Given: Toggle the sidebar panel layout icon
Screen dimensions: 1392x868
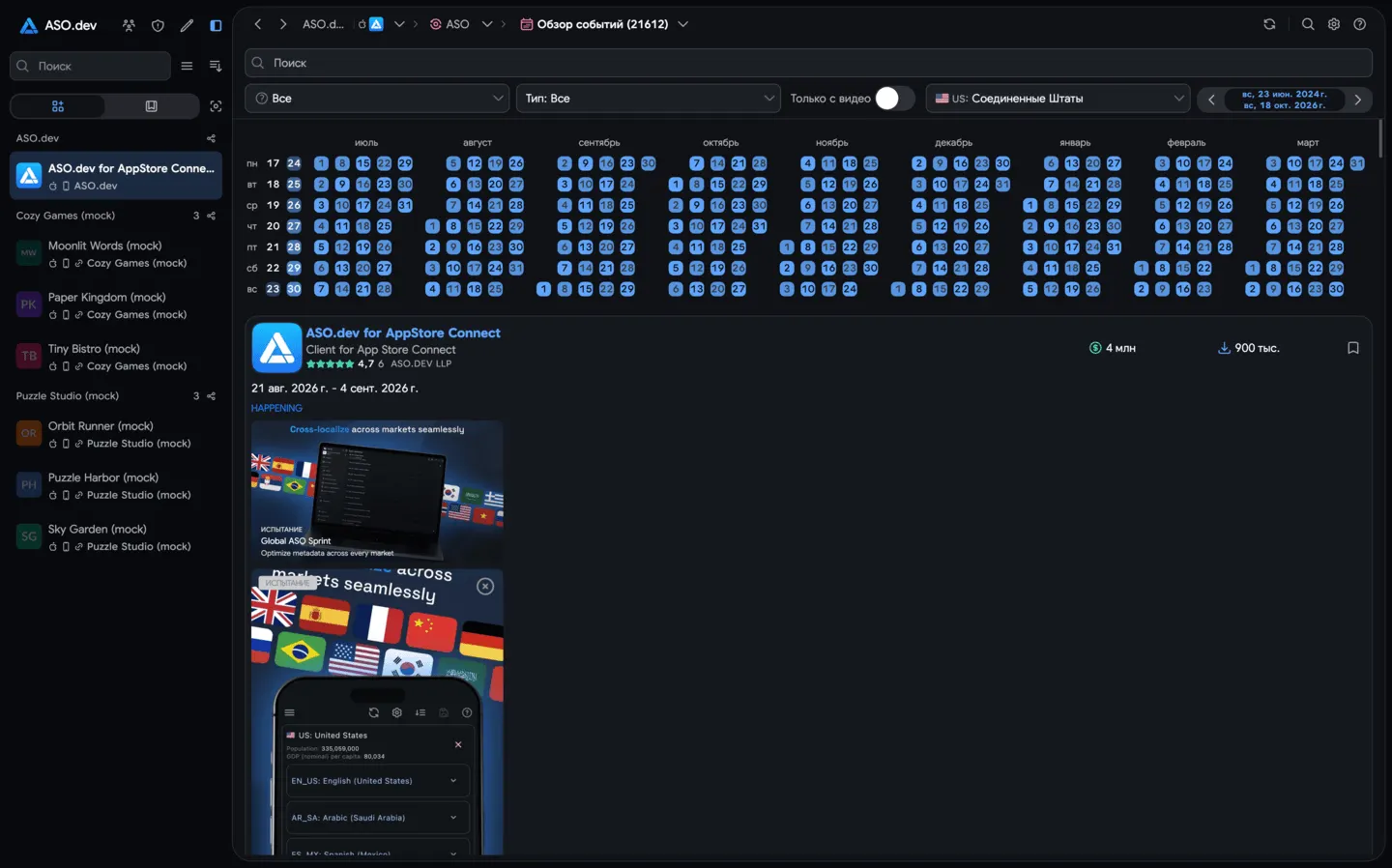Looking at the screenshot, I should tap(216, 25).
